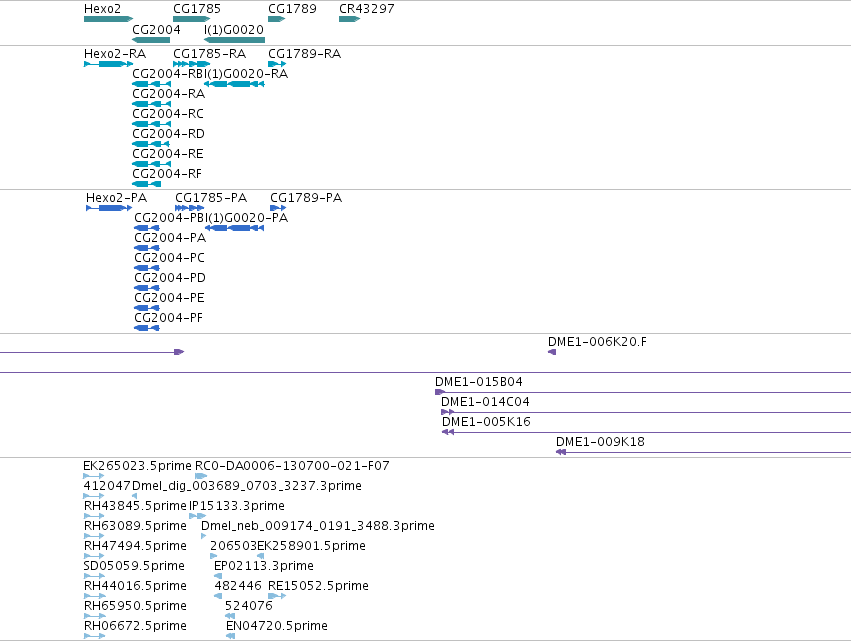851x641 pixels.
Task: Click the CG1785-PA protein glyph
Action: [x=190, y=208]
